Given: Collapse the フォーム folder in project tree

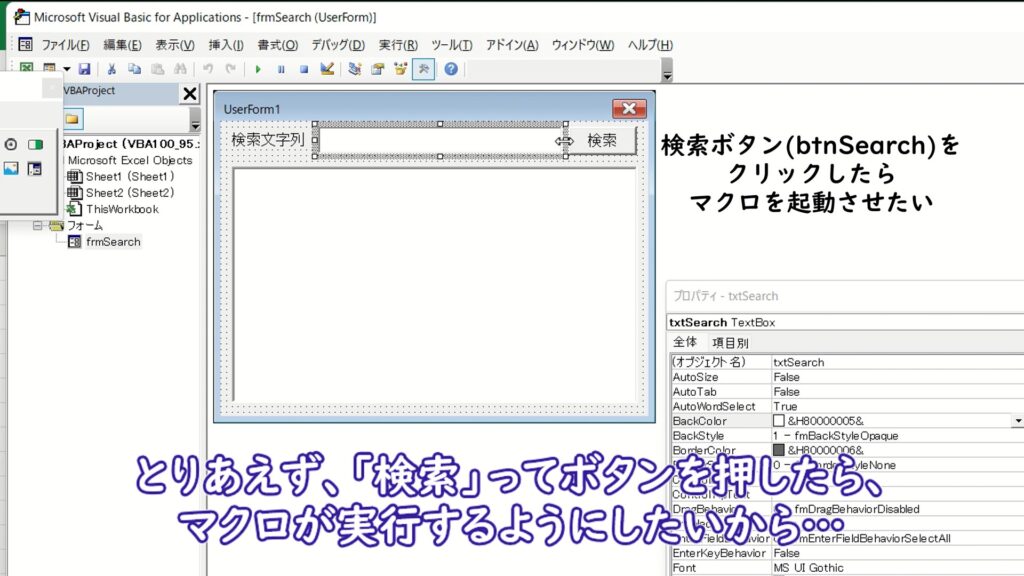Looking at the screenshot, I should (38, 226).
